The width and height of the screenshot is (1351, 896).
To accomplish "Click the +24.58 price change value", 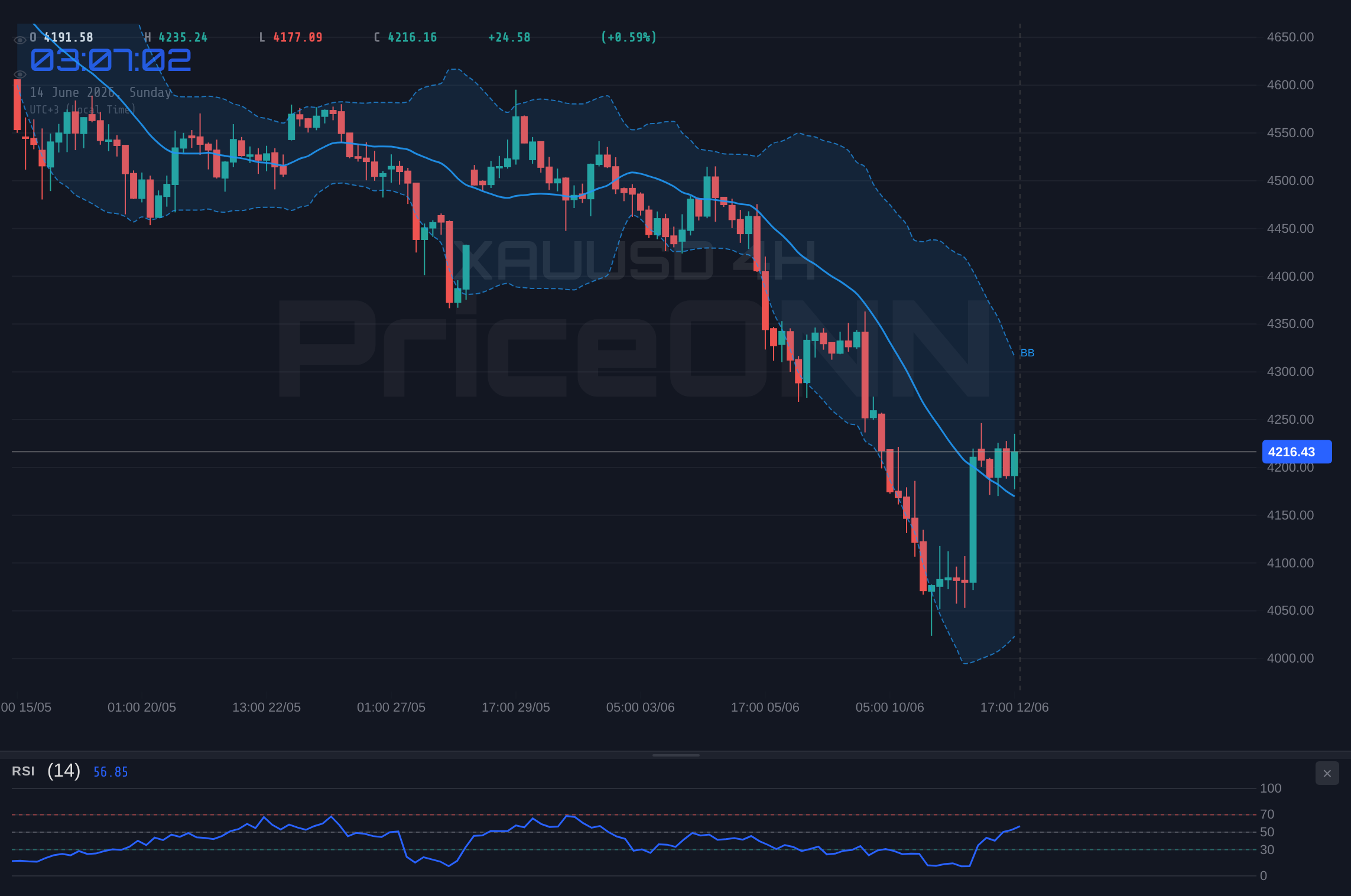I will [509, 37].
